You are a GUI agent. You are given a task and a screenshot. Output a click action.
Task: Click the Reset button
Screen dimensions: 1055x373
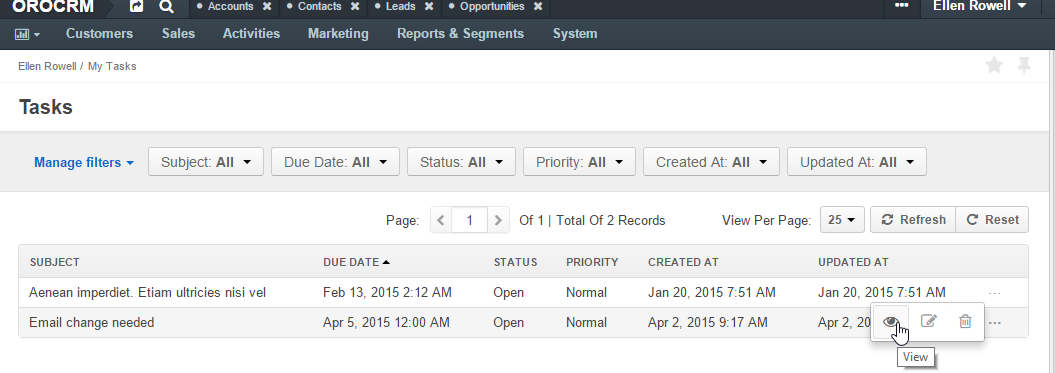(992, 220)
